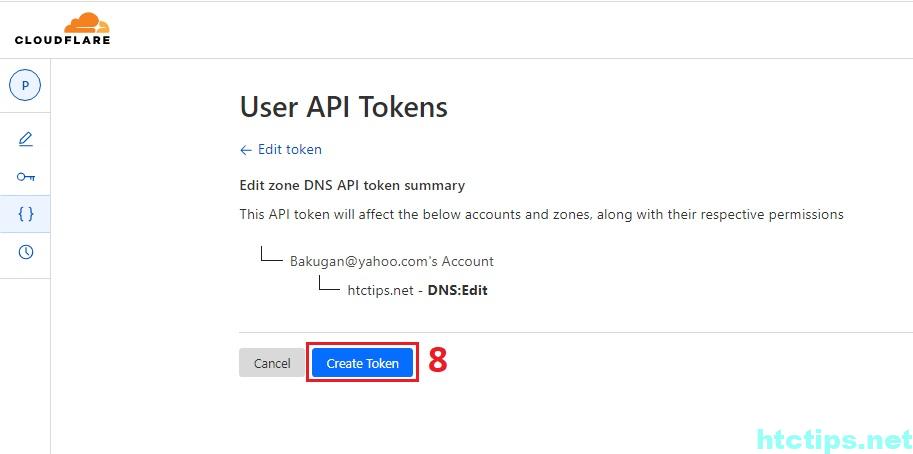Go back via the Edit token link
This screenshot has height=454, width=913.
point(290,150)
